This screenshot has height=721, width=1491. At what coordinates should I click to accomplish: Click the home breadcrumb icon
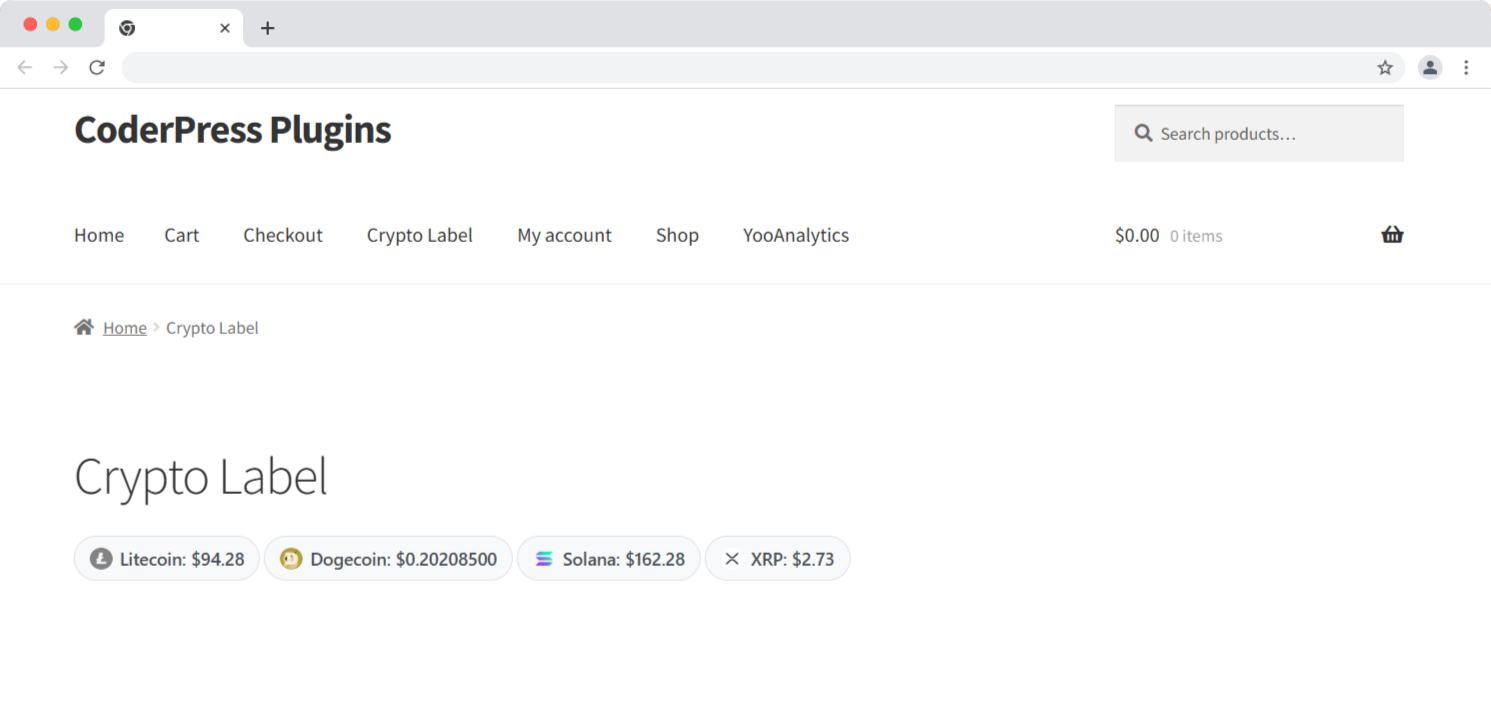tap(84, 327)
